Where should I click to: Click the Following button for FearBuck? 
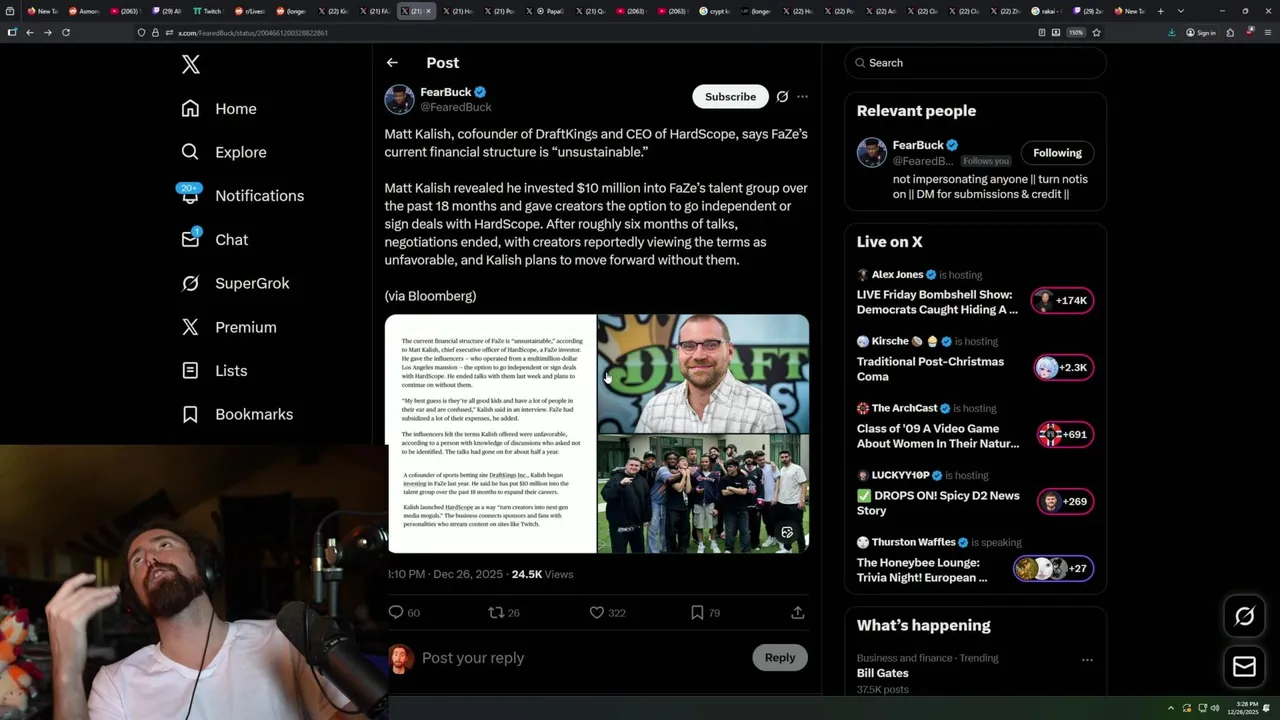click(1057, 153)
